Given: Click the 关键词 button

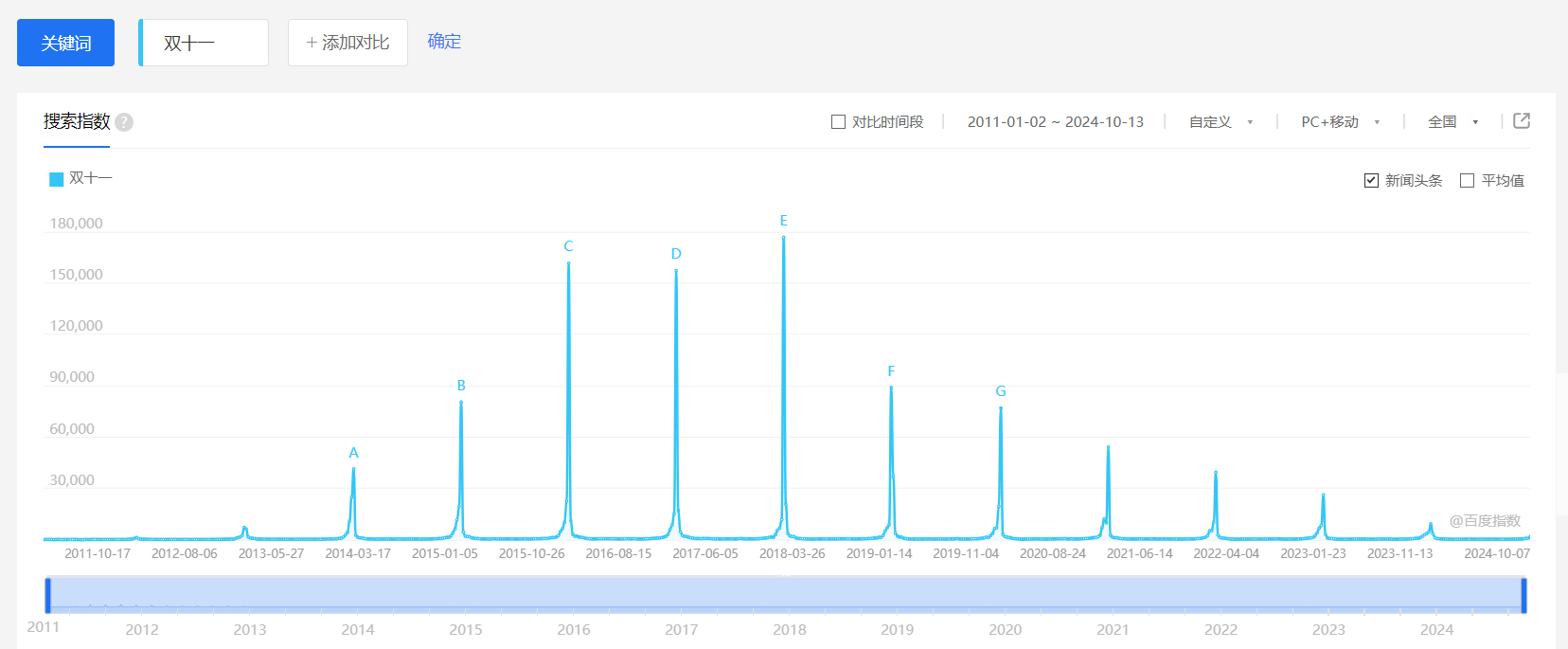Looking at the screenshot, I should (65, 43).
